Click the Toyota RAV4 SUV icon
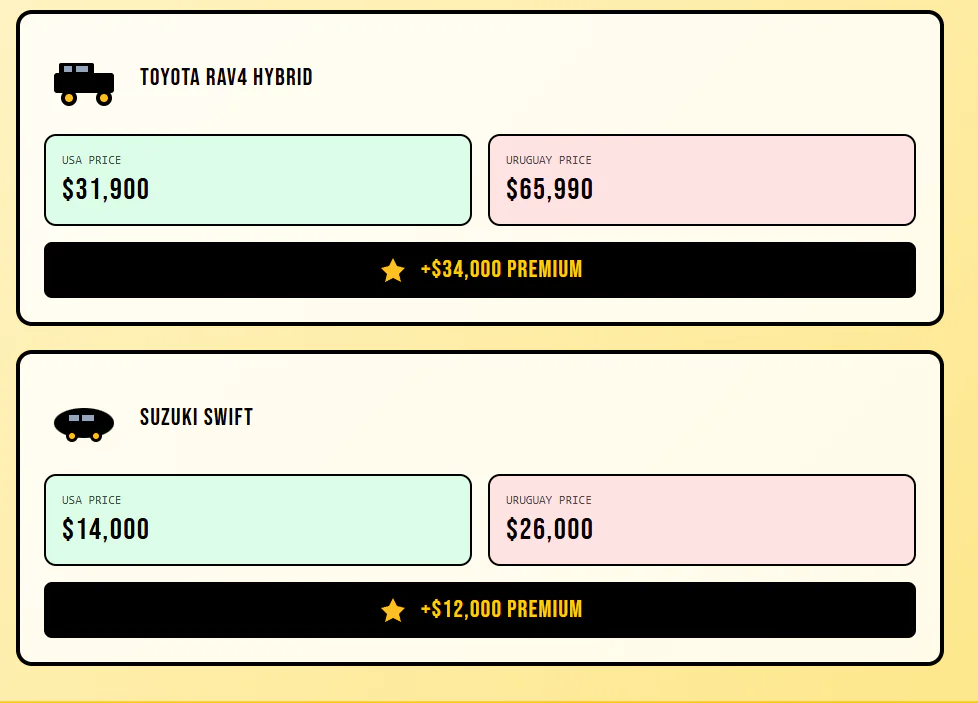Viewport: 978px width, 703px height. click(84, 83)
